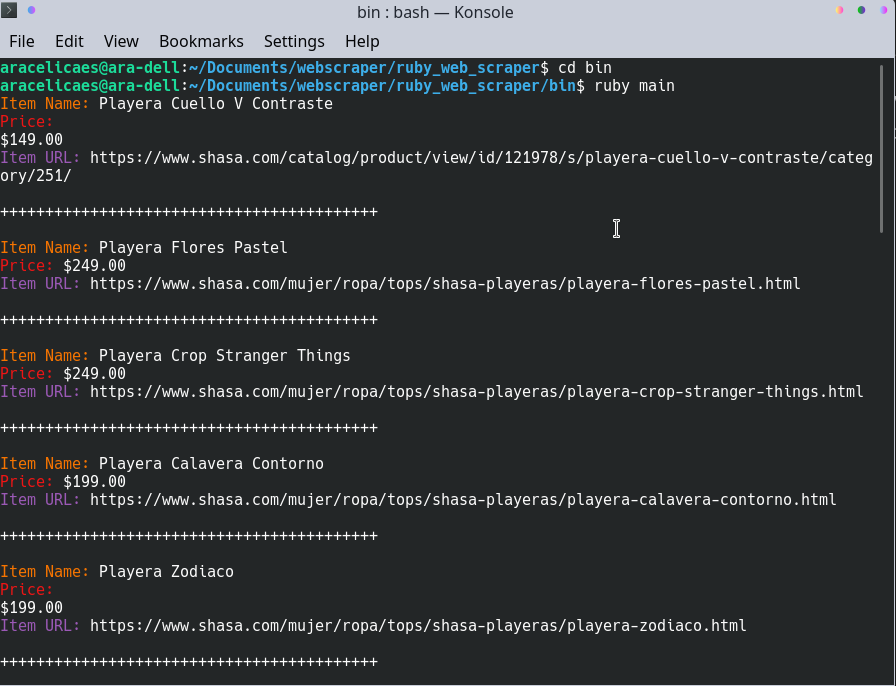Open the Help menu
This screenshot has height=686, width=896.
pyautogui.click(x=362, y=41)
